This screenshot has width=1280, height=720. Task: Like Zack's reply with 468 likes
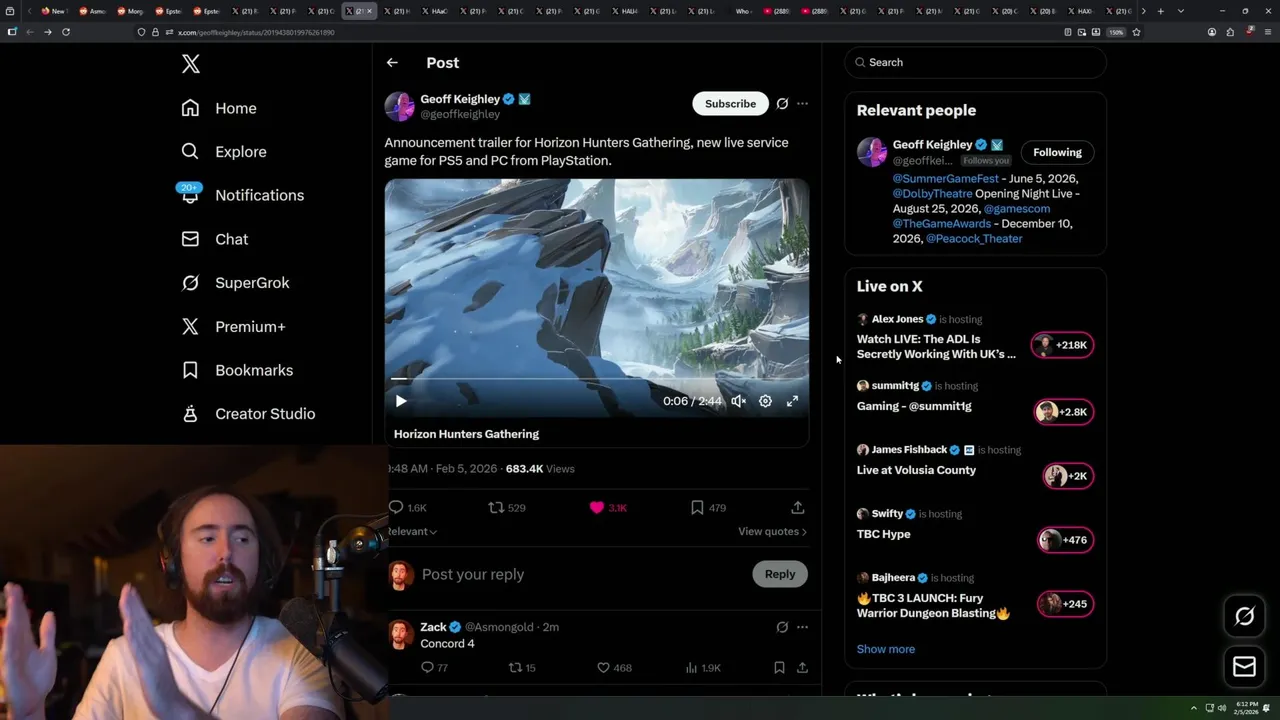(614, 667)
